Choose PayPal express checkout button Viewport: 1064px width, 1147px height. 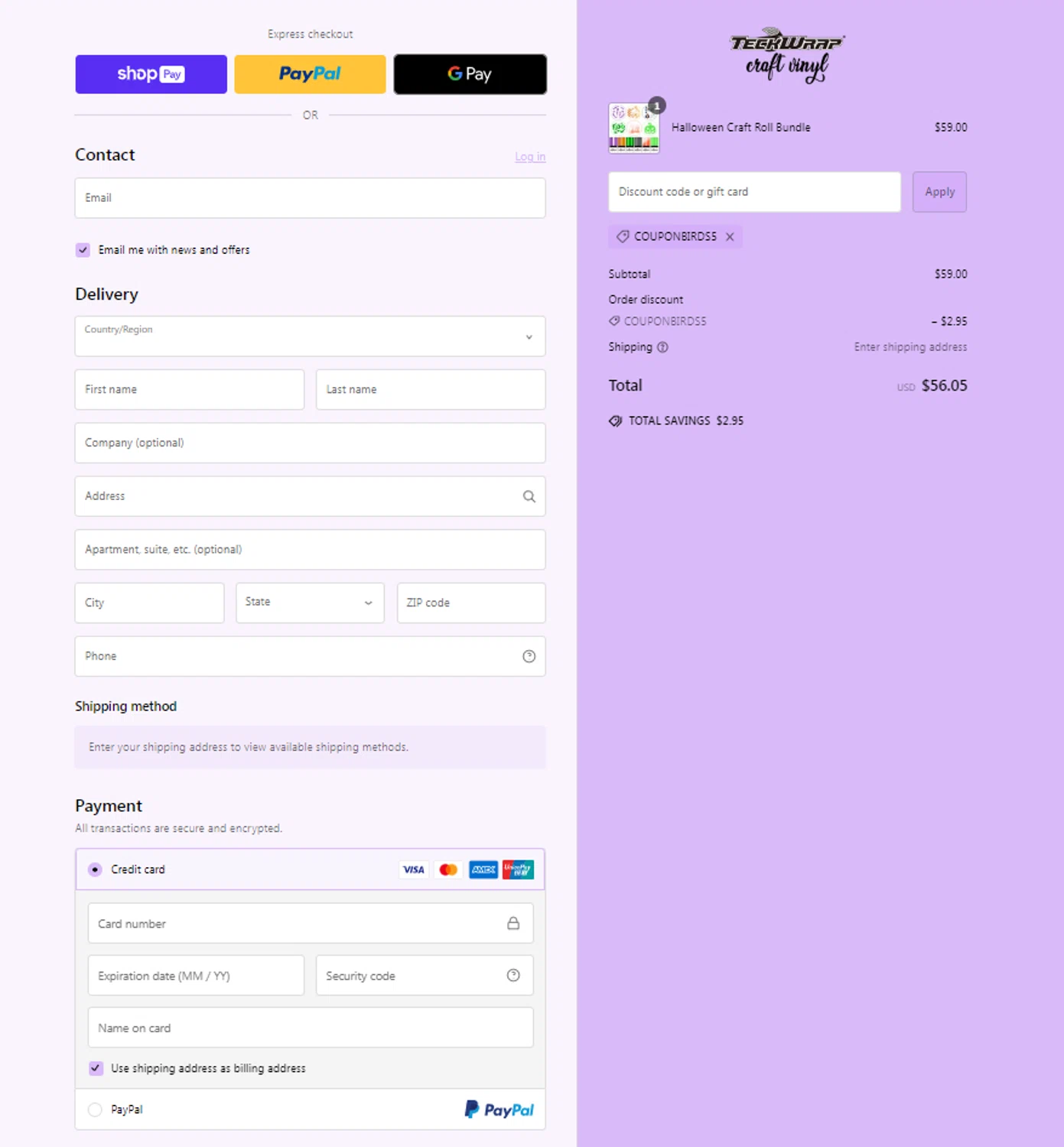pyautogui.click(x=310, y=74)
